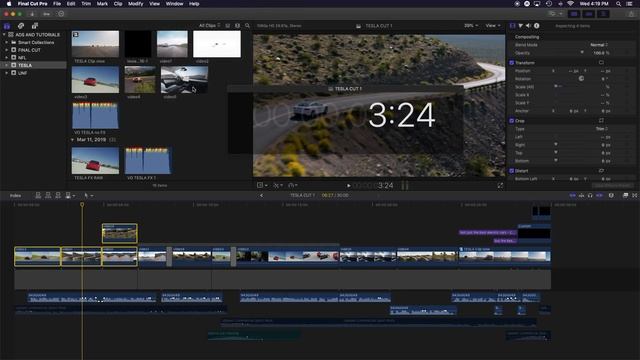Click the browser search magnifier icon
The image size is (640, 360).
point(247,26)
